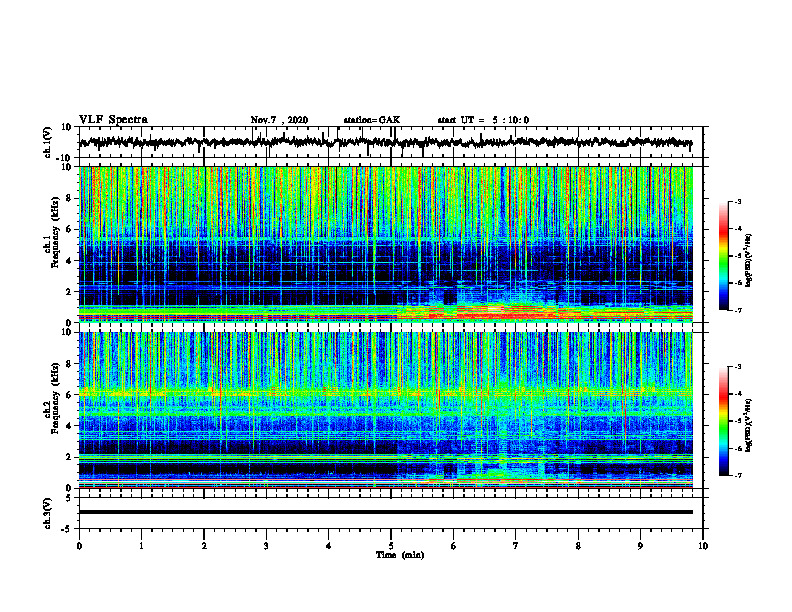Click the ch.2 spectrogram panel

(385, 410)
